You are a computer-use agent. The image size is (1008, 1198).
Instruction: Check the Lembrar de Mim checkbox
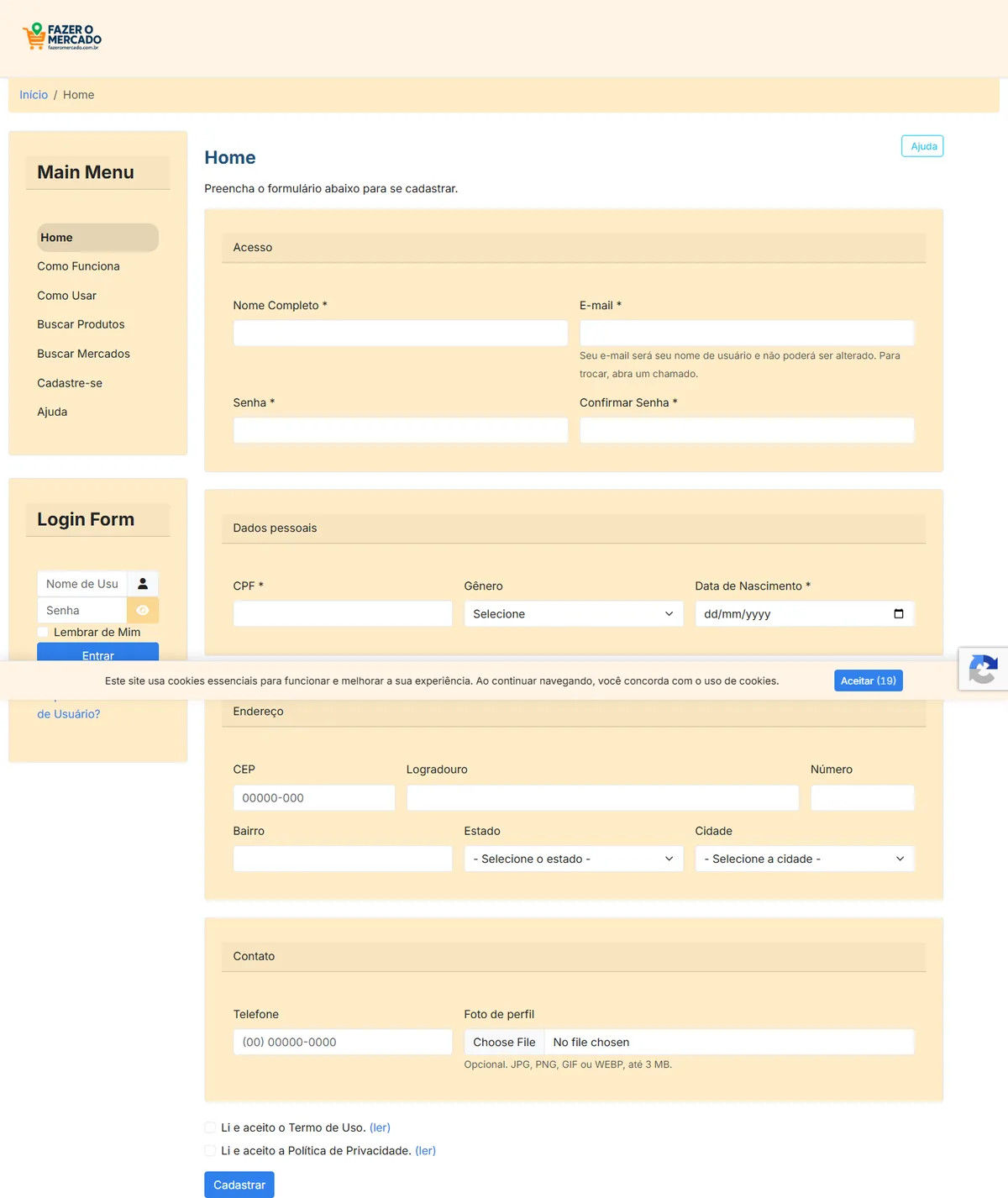[x=43, y=633]
